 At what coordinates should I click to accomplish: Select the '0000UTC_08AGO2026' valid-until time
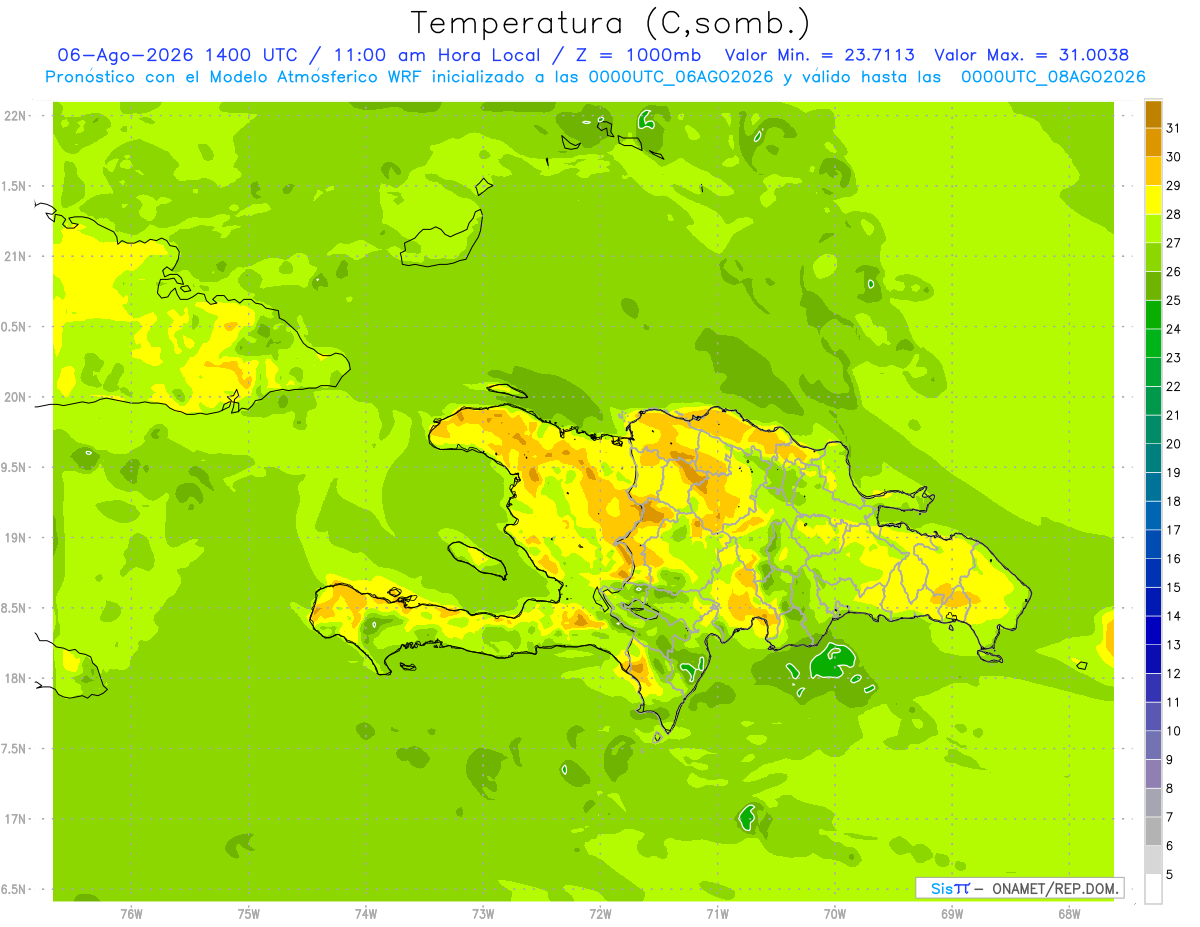(1053, 77)
